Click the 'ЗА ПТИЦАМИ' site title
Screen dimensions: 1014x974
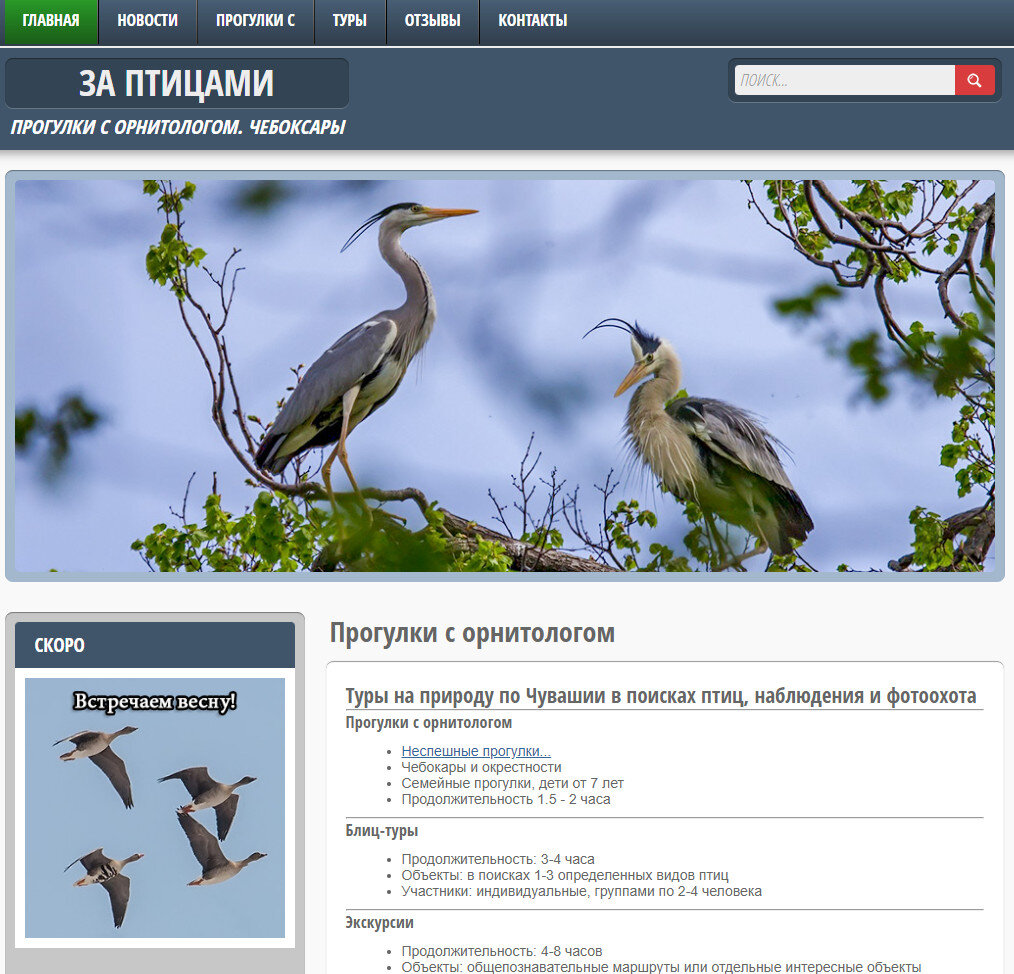(177, 83)
